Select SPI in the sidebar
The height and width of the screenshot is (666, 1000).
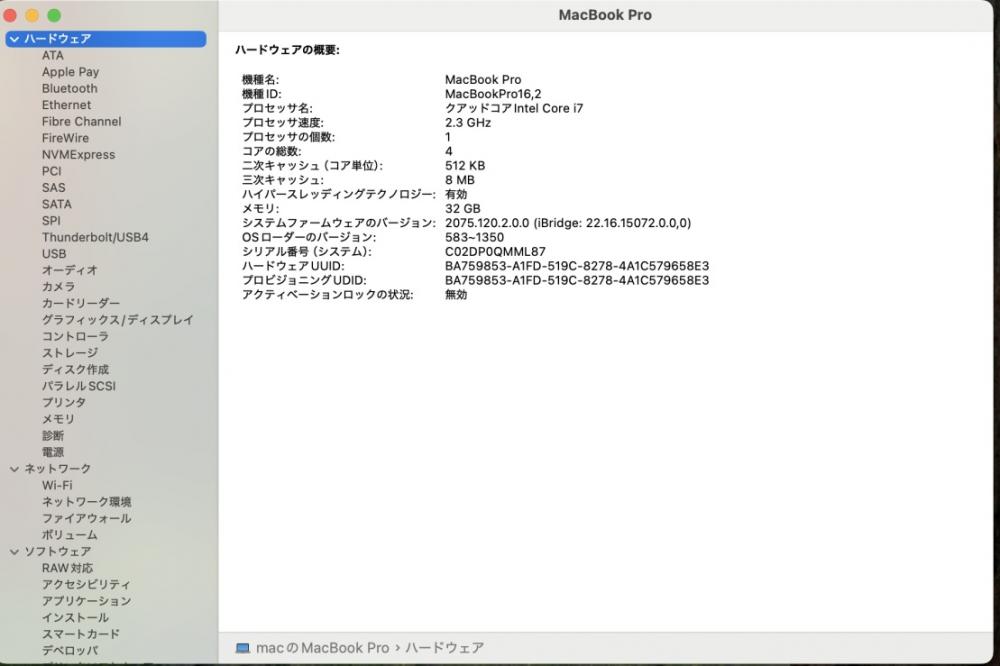pyautogui.click(x=51, y=221)
